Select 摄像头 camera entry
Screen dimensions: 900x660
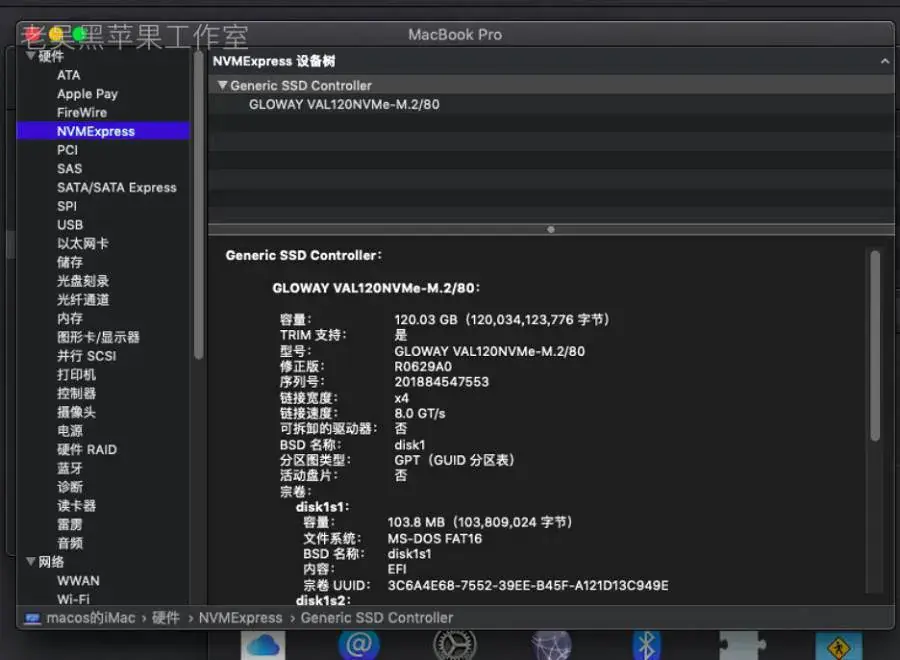[x=76, y=412]
